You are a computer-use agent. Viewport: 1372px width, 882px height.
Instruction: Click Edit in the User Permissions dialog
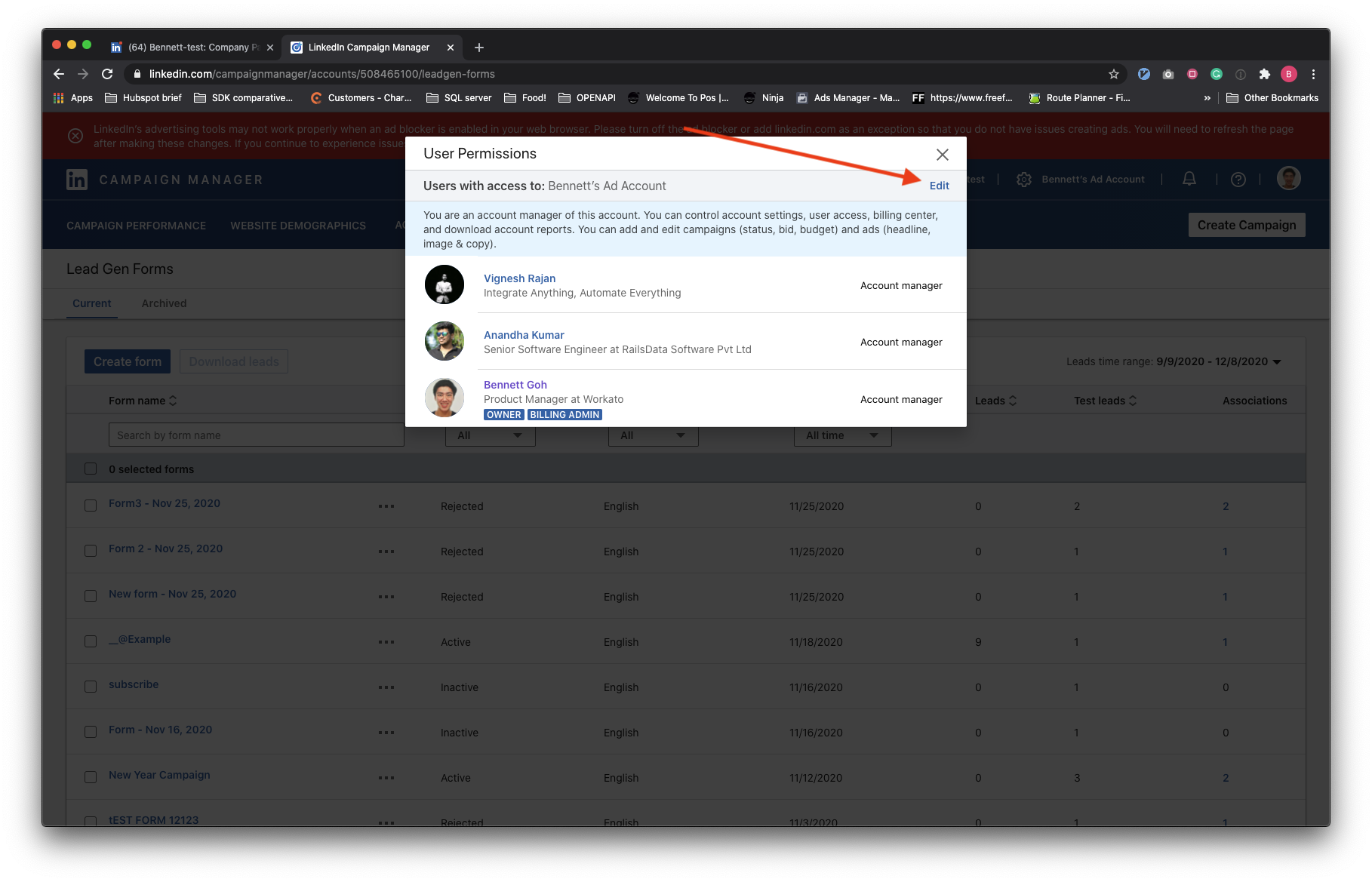pyautogui.click(x=939, y=186)
